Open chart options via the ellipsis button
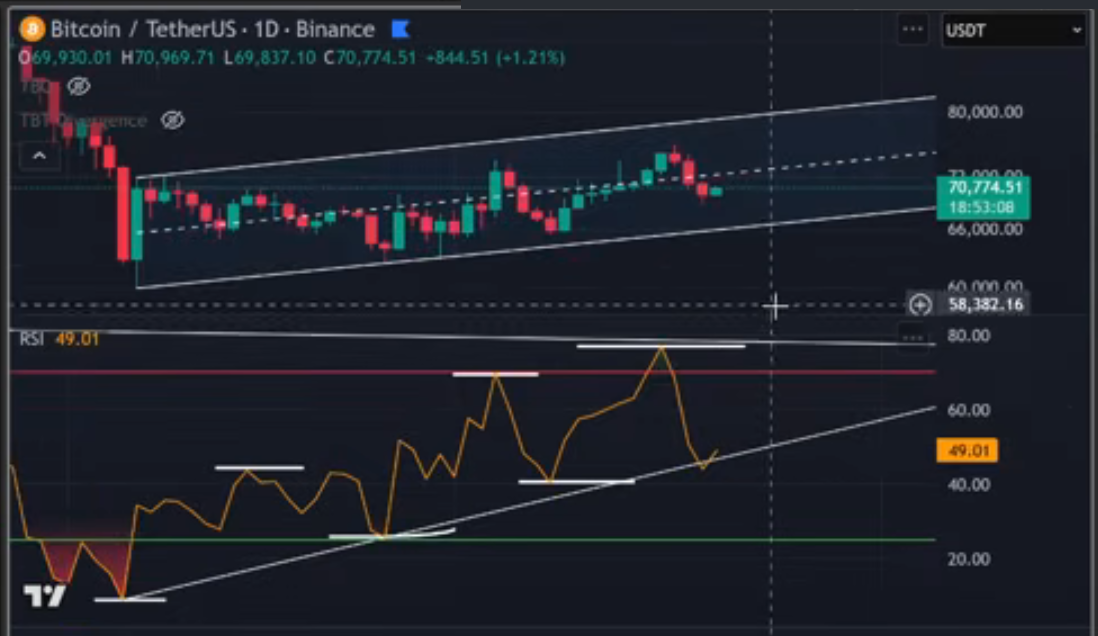This screenshot has width=1098, height=636. [x=912, y=29]
